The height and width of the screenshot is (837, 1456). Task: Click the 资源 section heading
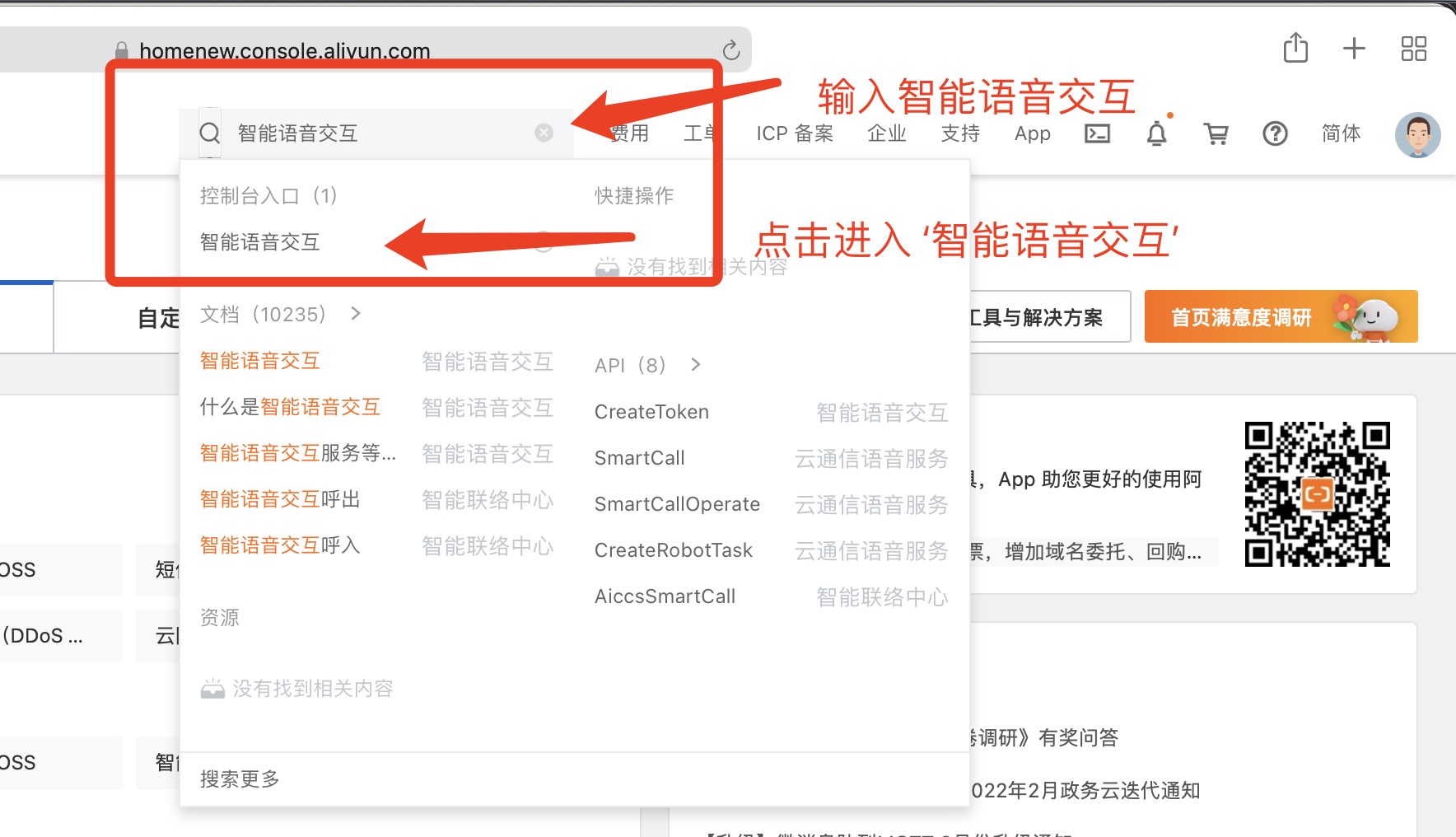click(x=220, y=618)
